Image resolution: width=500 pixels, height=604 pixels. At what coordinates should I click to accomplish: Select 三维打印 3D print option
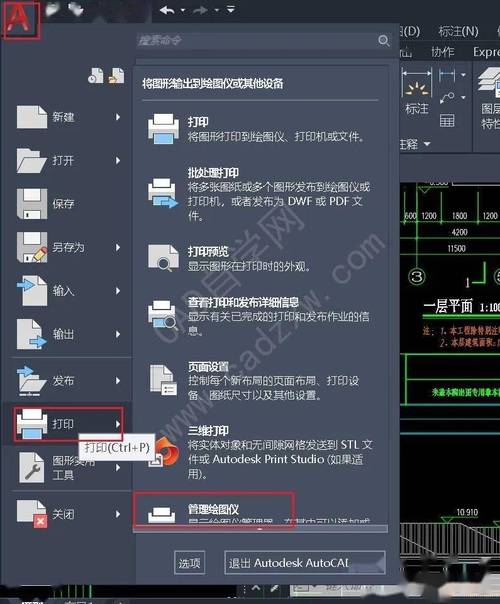[260, 452]
